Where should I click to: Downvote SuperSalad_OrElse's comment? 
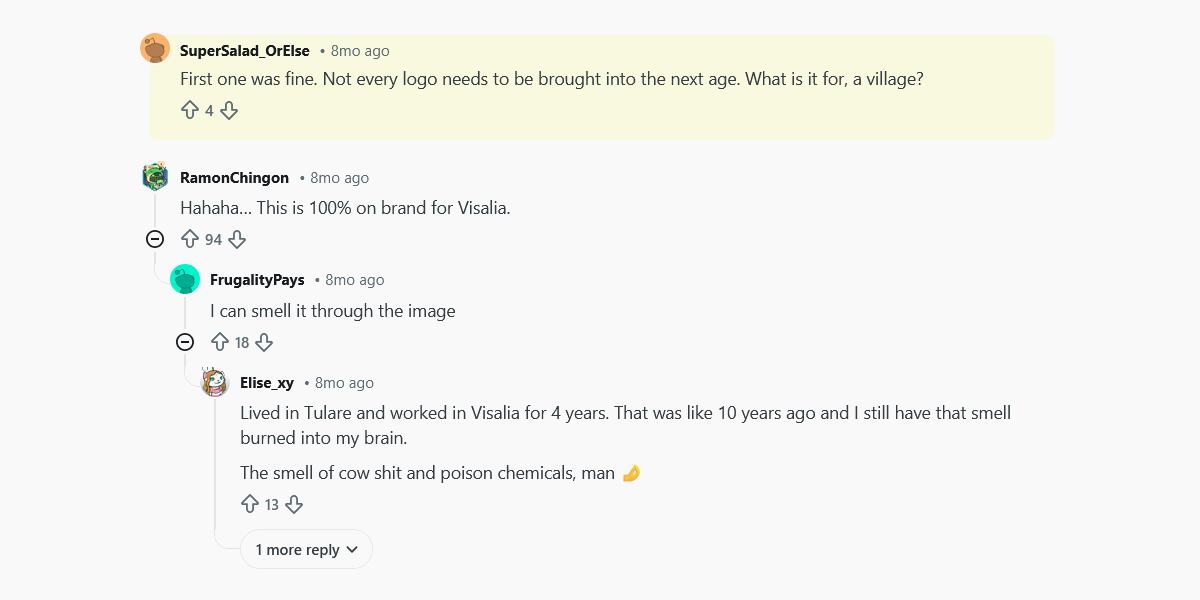click(229, 110)
